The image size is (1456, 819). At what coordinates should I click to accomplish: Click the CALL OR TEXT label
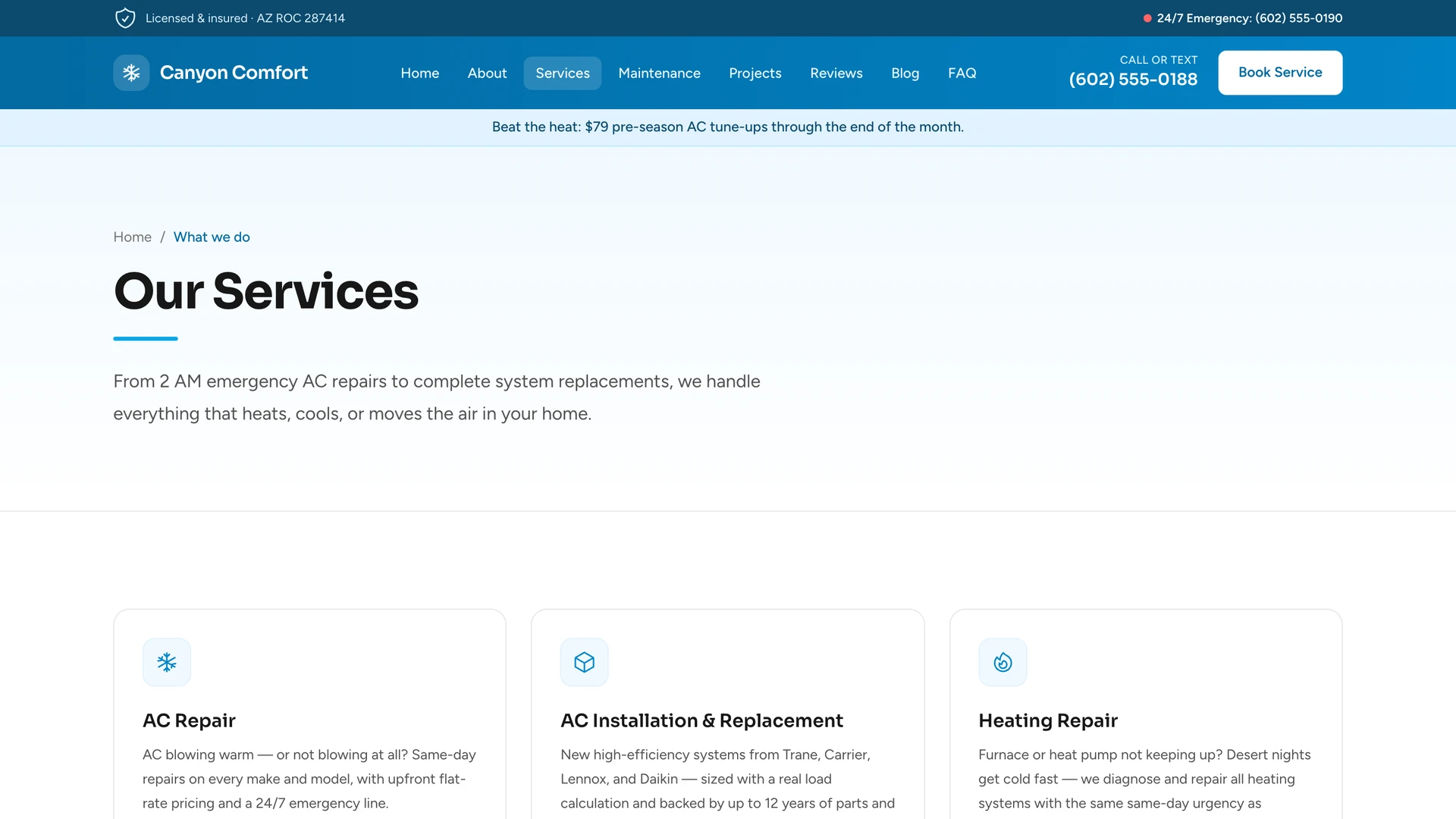click(1159, 60)
